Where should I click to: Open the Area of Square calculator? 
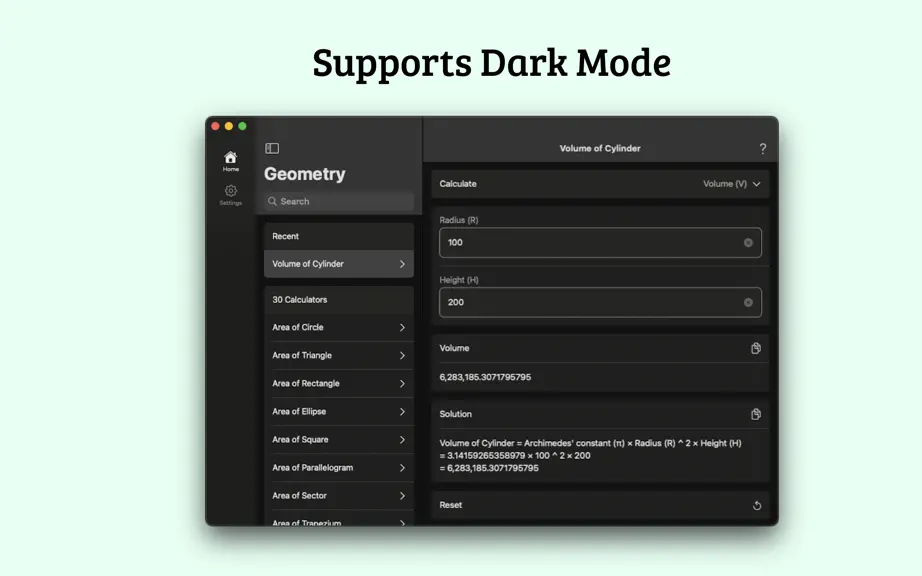tap(339, 440)
